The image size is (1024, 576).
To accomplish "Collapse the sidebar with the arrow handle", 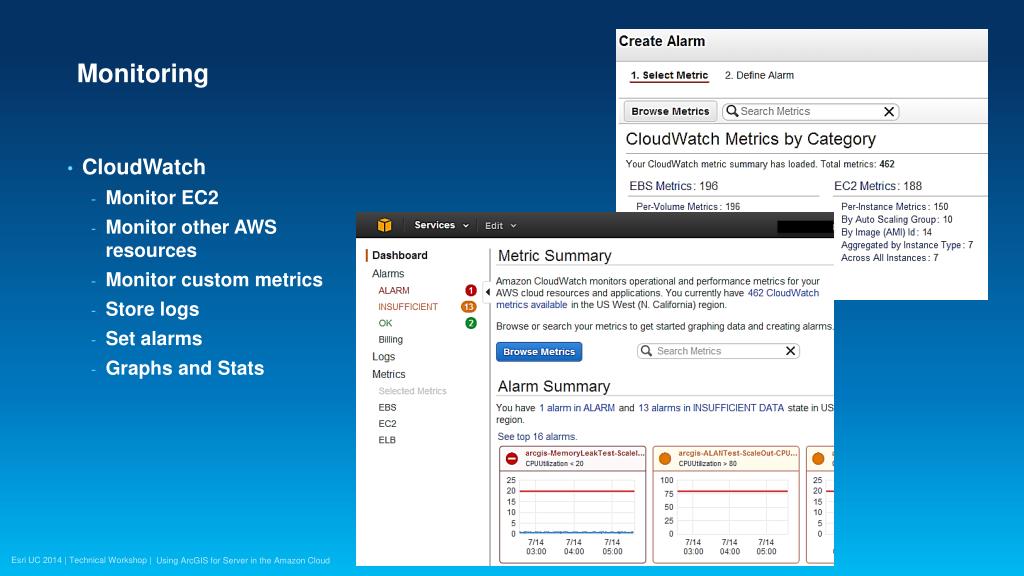I will coord(487,292).
